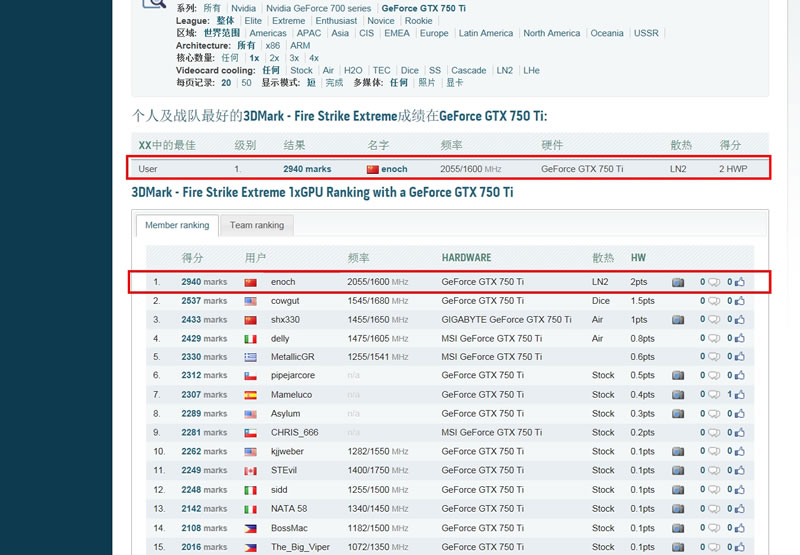Viewport: 800px width, 555px height.
Task: Open user profile link for delly
Action: coord(280,339)
